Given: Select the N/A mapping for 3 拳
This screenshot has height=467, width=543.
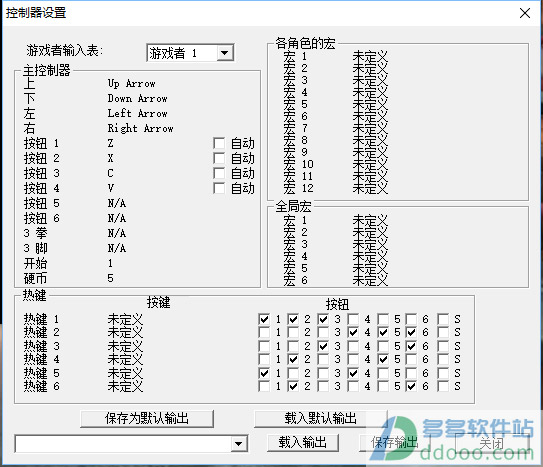Looking at the screenshot, I should tap(117, 233).
